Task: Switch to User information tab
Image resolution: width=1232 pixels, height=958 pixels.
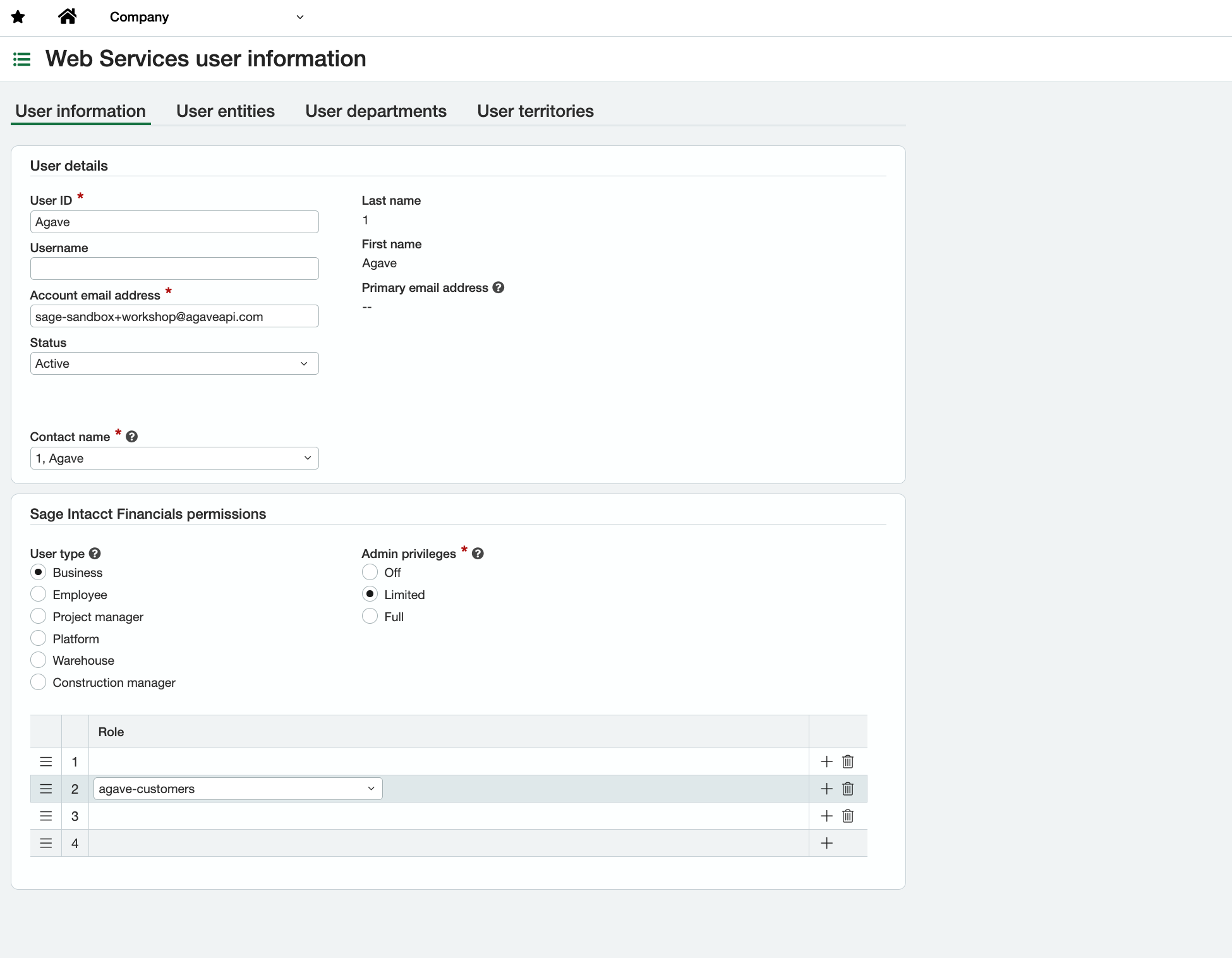Action: pyautogui.click(x=81, y=111)
